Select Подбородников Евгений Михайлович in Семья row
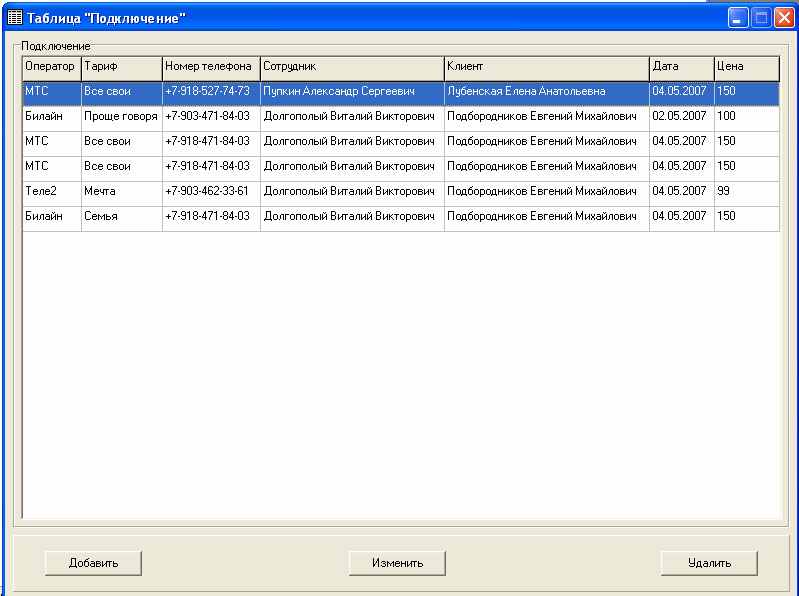This screenshot has height=596, width=799. click(547, 219)
